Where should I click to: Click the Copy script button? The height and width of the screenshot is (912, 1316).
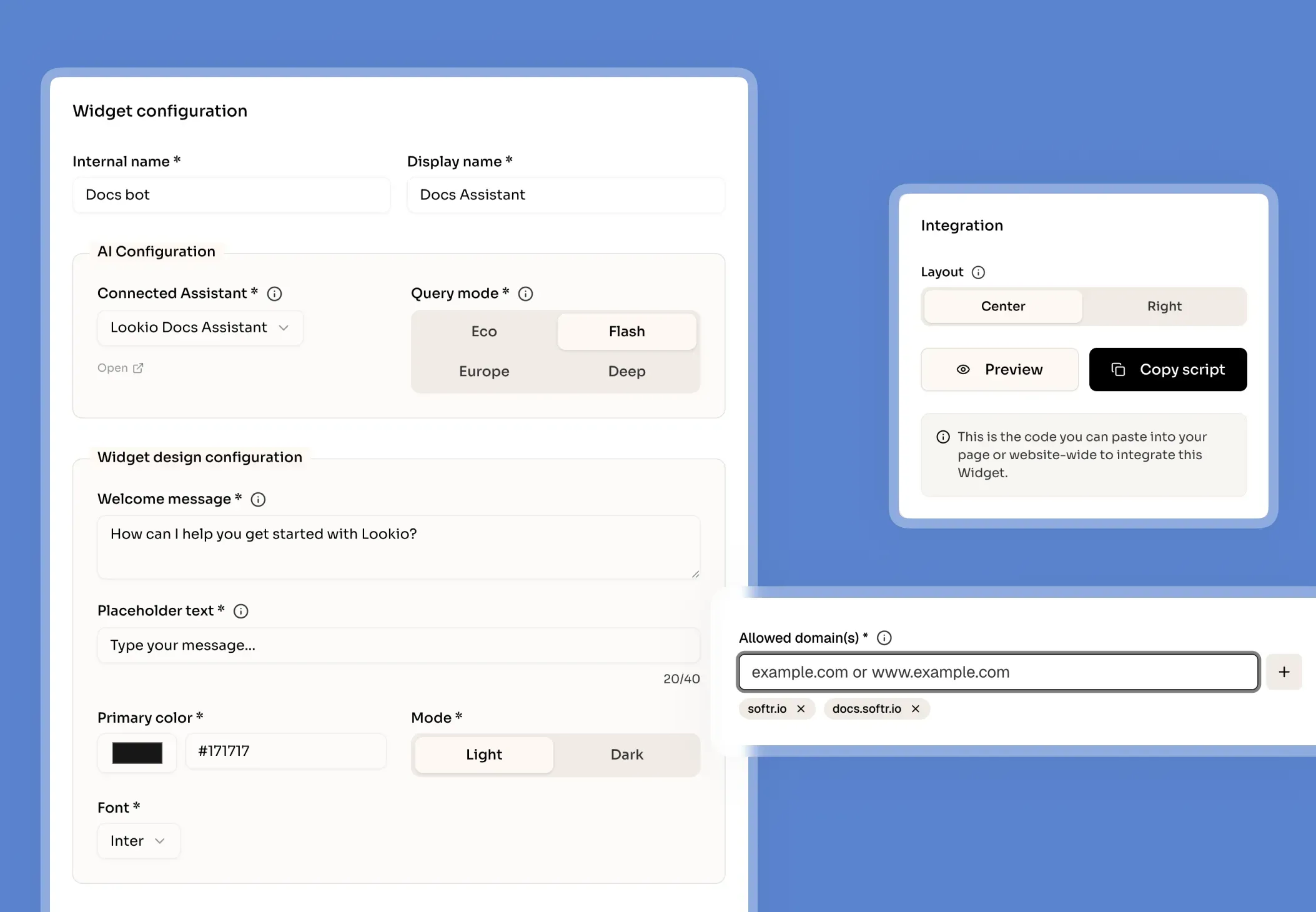click(x=1168, y=370)
